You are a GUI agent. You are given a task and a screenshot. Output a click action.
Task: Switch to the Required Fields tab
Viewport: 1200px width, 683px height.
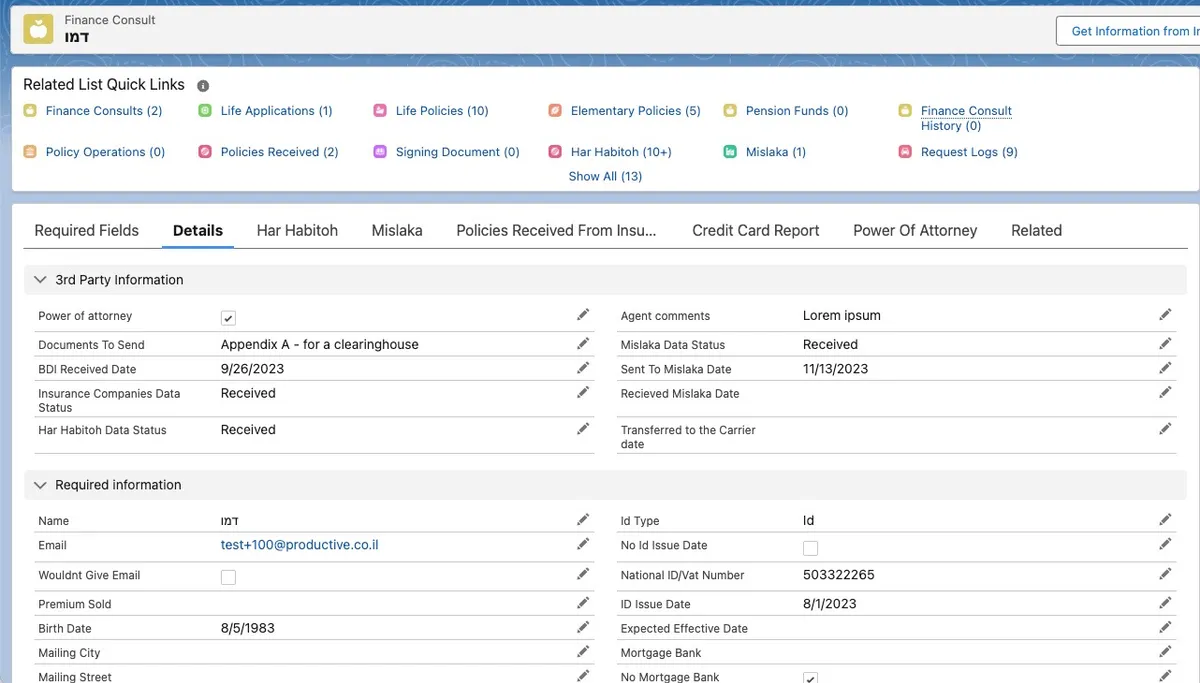87,230
